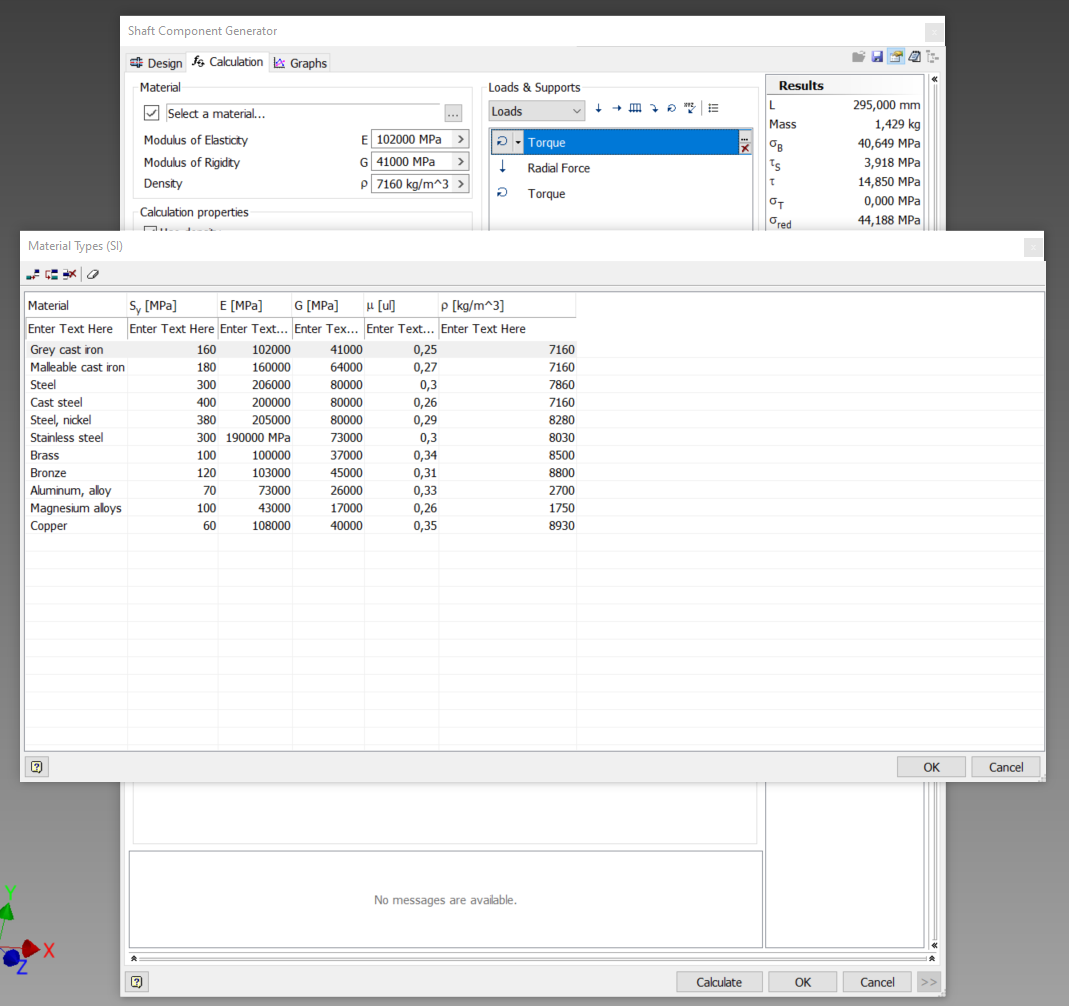Click the bottom-right double up-arrow collapse icon

(x=931, y=958)
